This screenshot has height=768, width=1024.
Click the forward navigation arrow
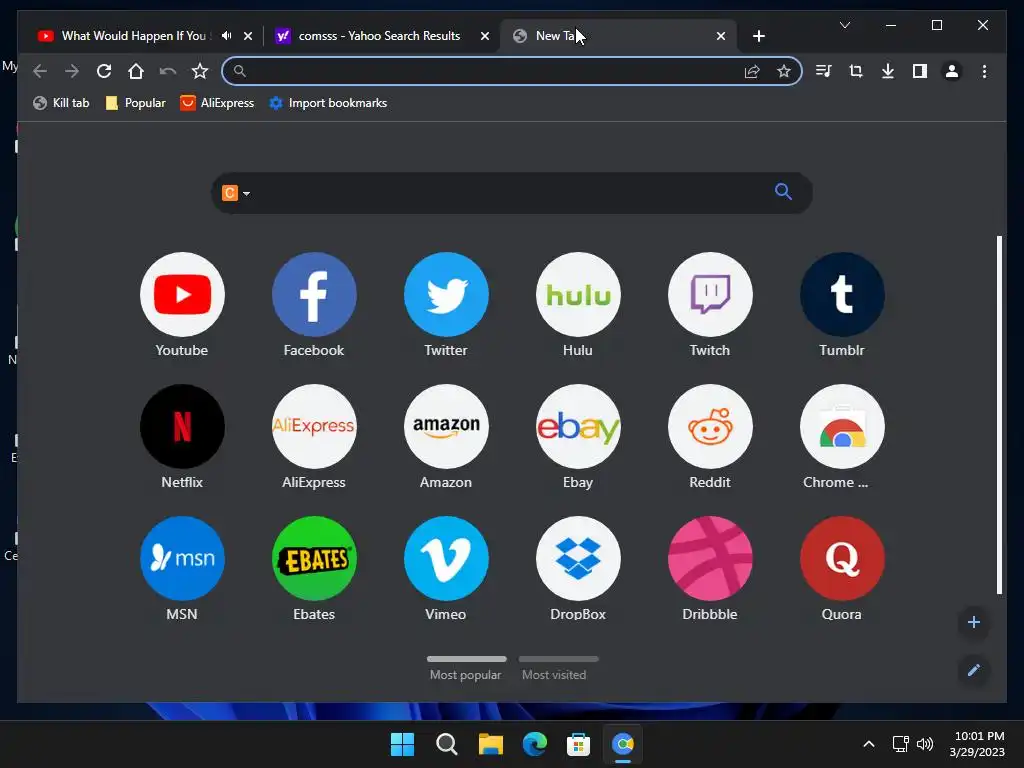pos(72,71)
